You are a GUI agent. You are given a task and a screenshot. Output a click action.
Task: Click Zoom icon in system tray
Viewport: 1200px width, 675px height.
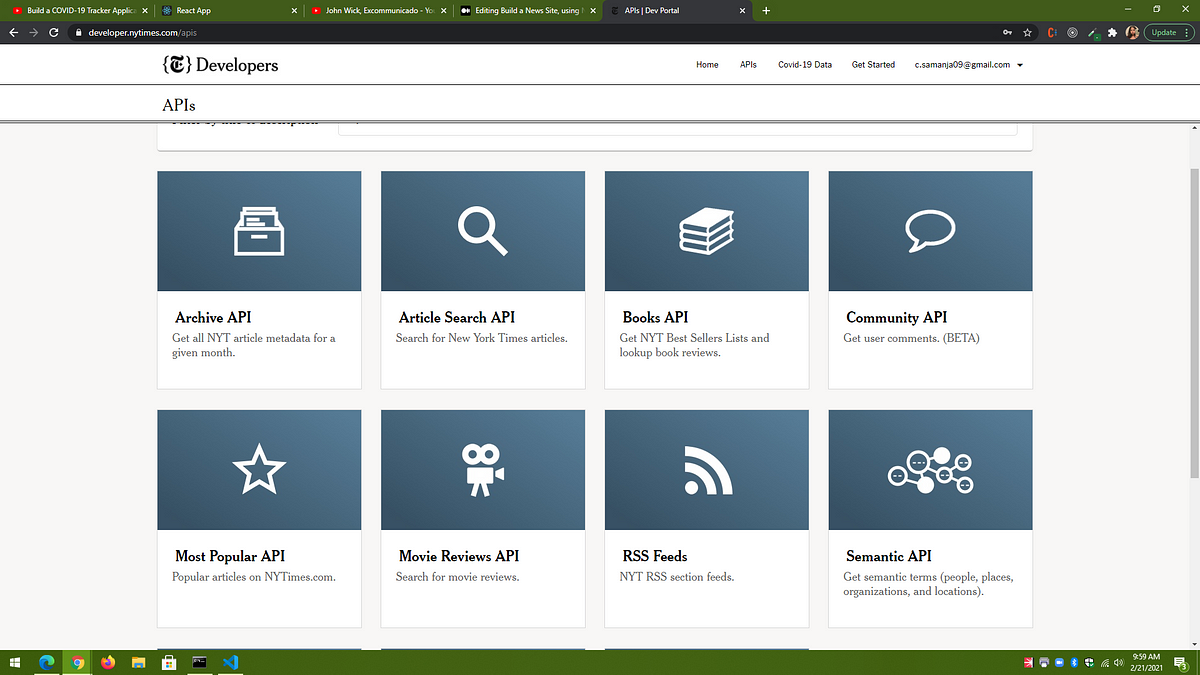[x=1059, y=662]
